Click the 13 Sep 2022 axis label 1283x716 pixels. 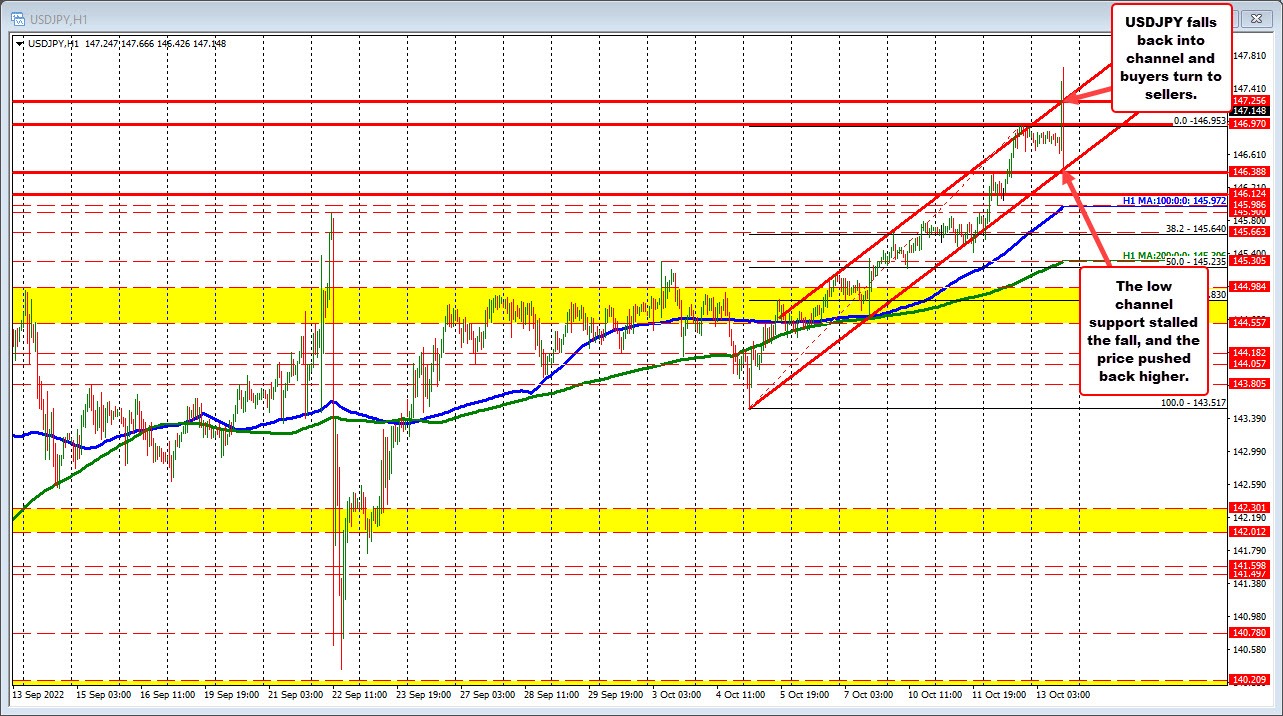pos(38,692)
